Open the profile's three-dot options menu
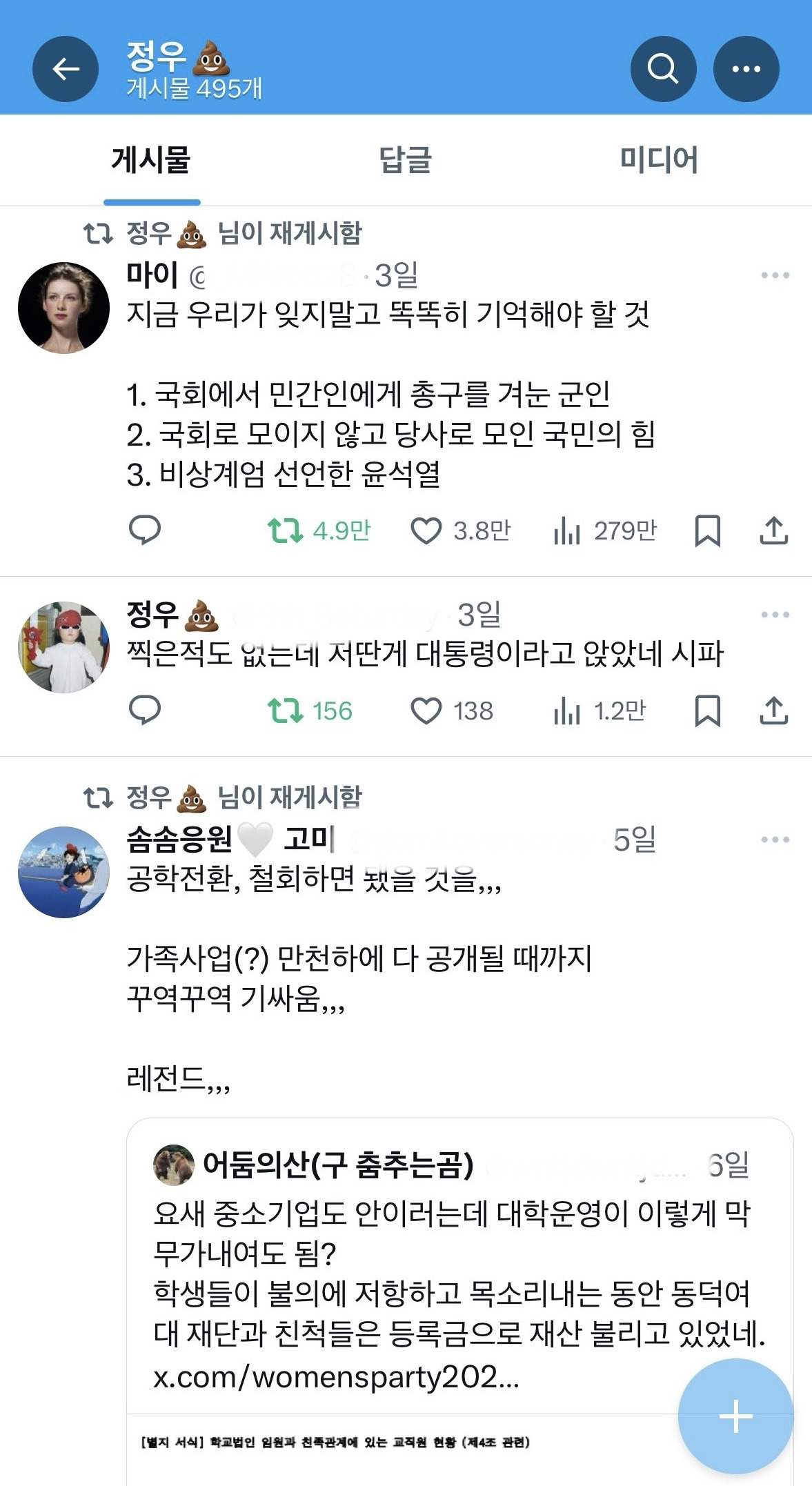The width and height of the screenshot is (812, 1486). [746, 69]
